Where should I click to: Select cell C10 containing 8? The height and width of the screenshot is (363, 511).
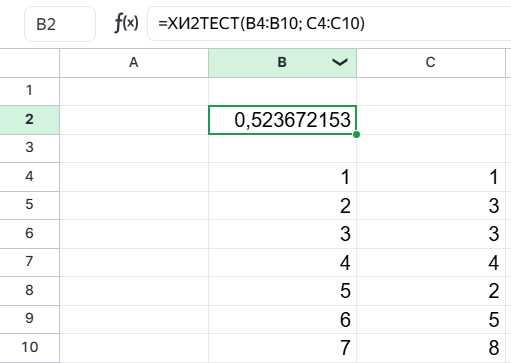[x=431, y=348]
